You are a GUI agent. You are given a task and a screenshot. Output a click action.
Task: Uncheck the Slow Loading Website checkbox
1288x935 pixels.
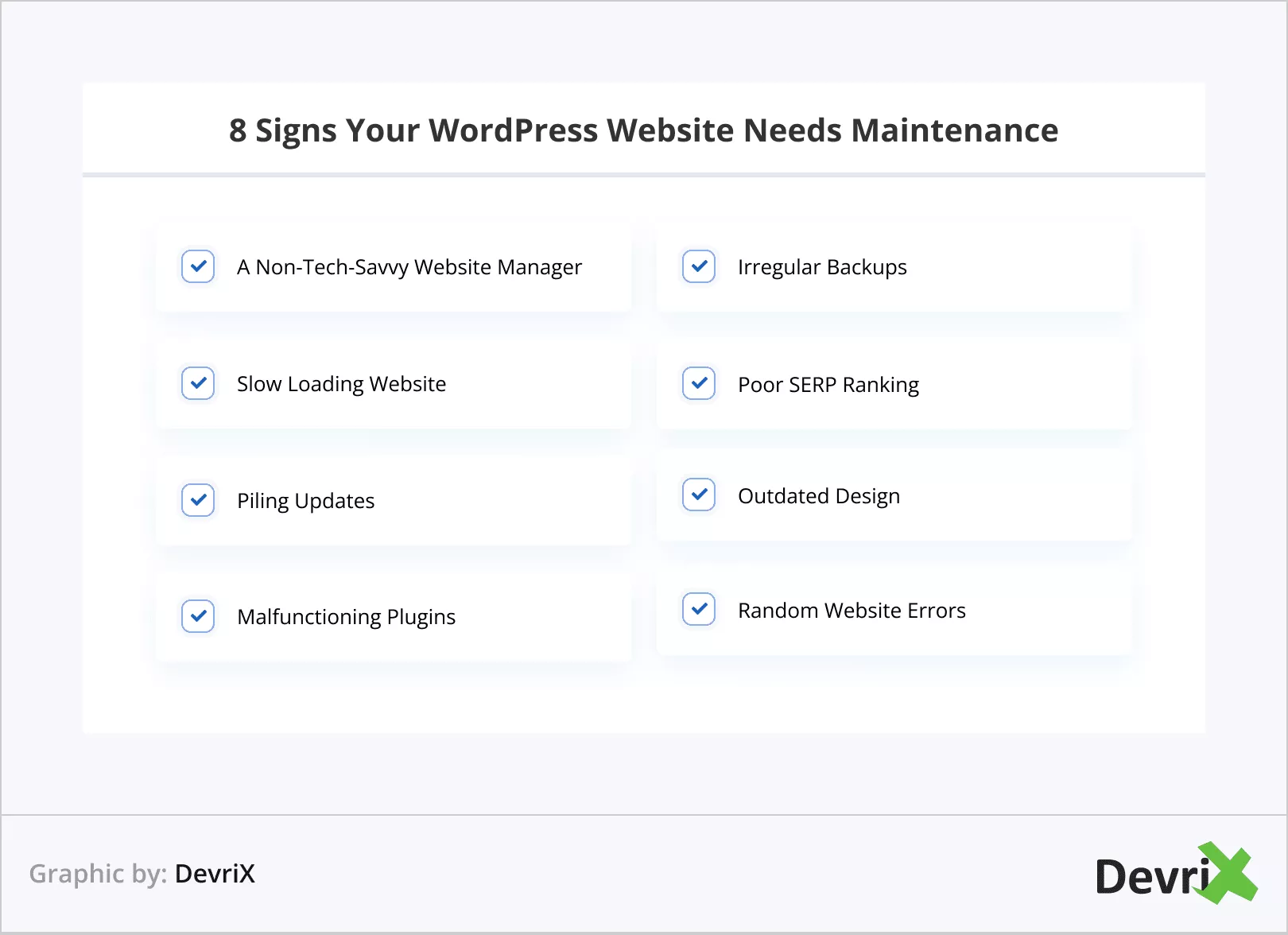[198, 383]
